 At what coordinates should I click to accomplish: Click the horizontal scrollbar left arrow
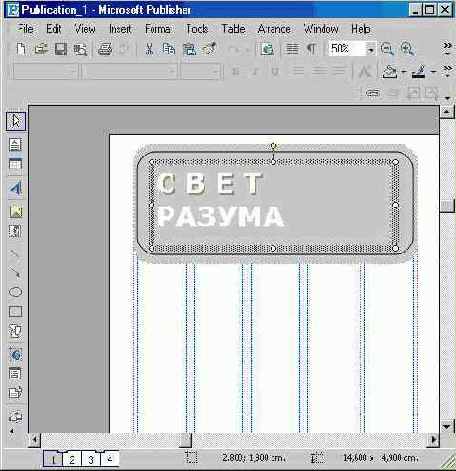35,440
